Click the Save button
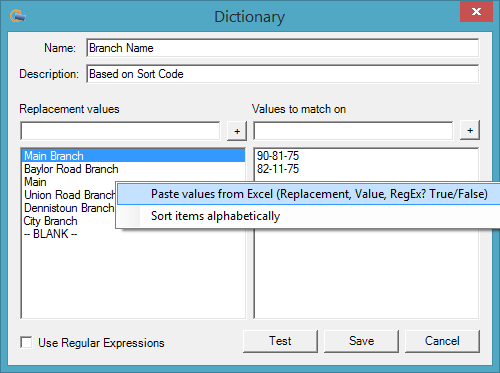Image resolution: width=500 pixels, height=373 pixels. (361, 341)
